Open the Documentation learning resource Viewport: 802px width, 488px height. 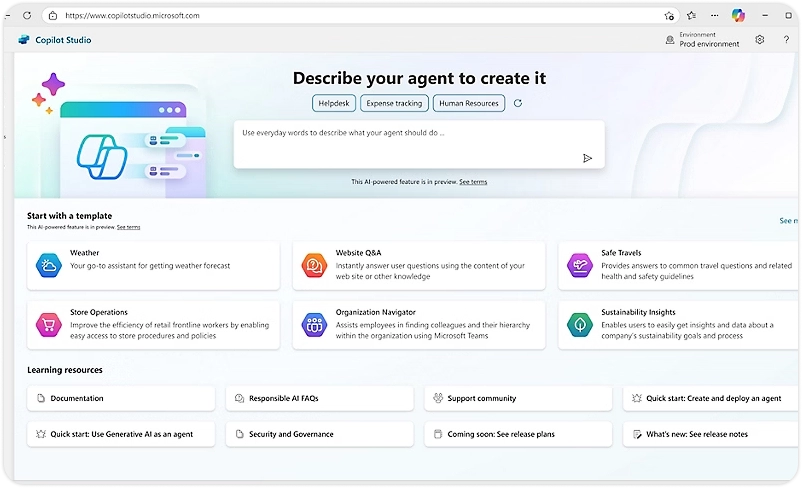[121, 398]
